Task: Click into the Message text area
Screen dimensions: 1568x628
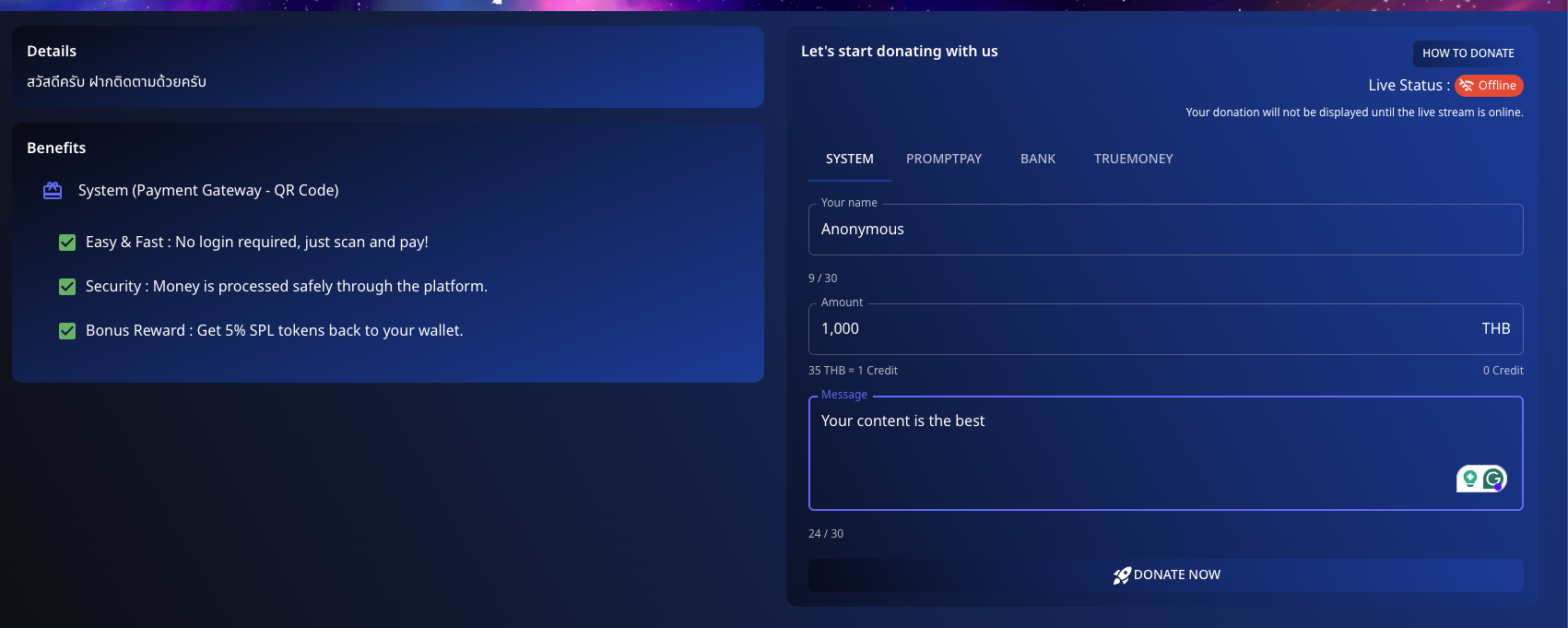Action: click(x=1166, y=453)
